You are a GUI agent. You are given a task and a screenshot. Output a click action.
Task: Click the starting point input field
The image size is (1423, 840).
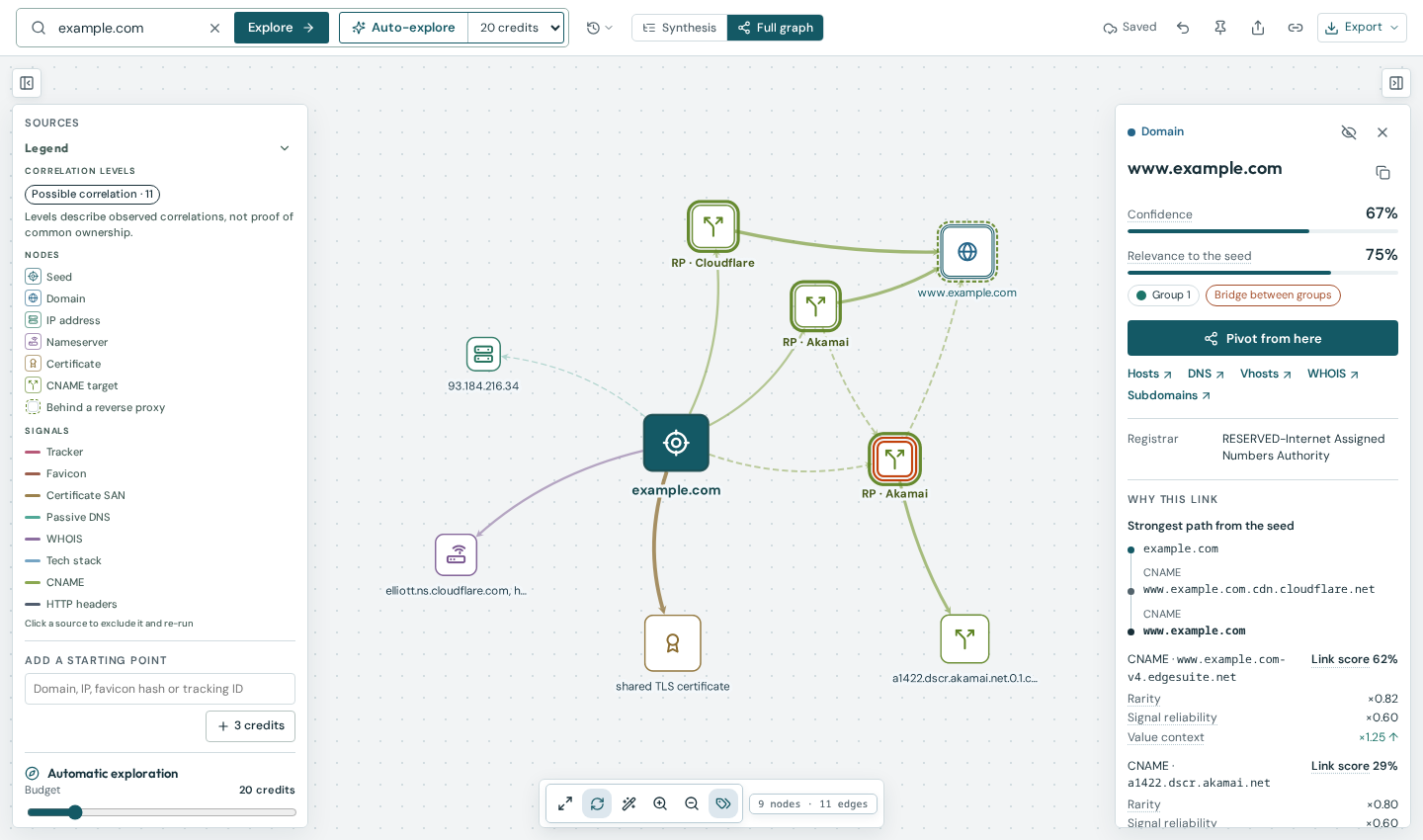pyautogui.click(x=160, y=689)
